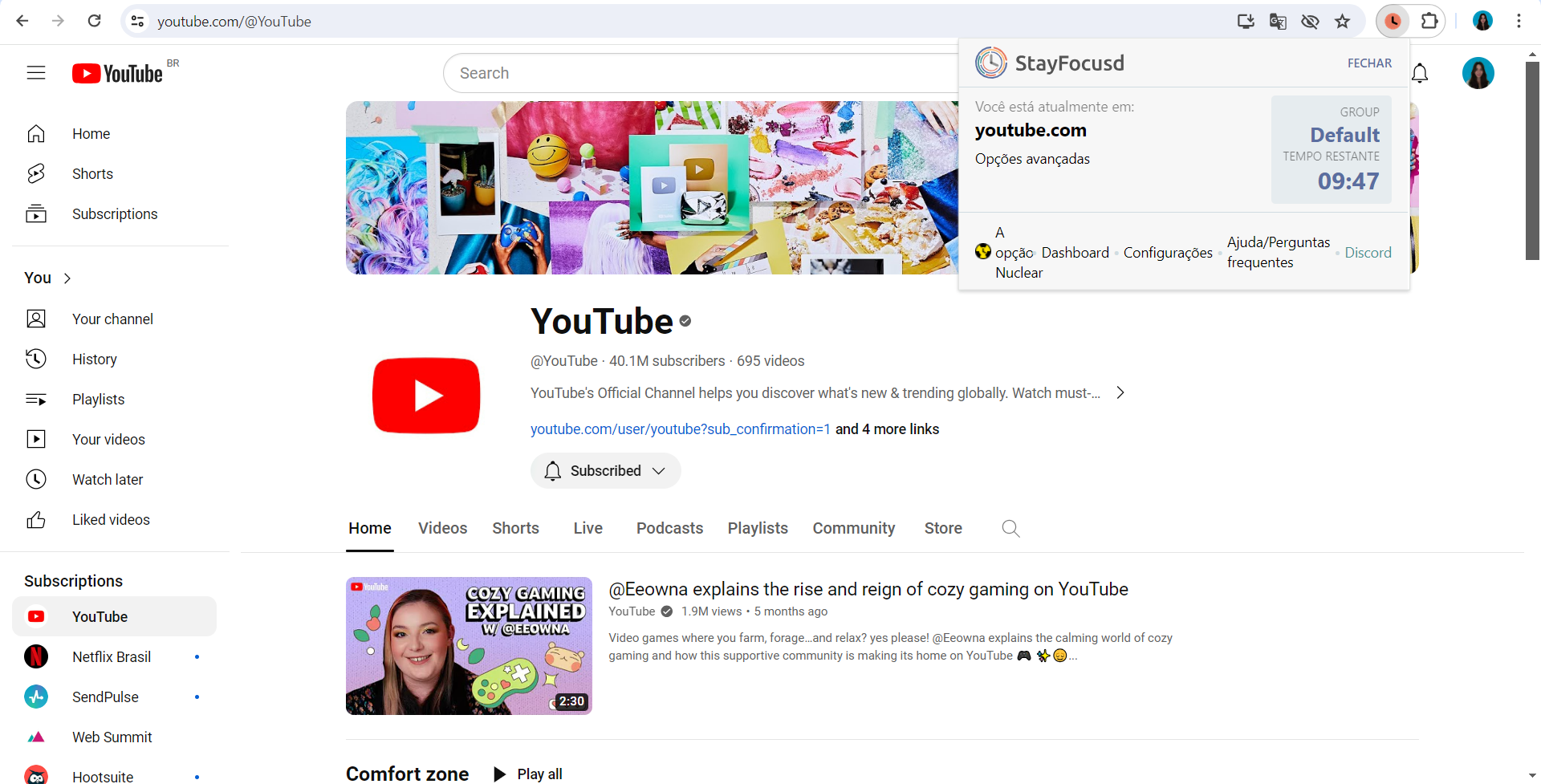This screenshot has height=784, width=1541.
Task: Click the StayFocusd extension icon in toolbar
Action: point(1393,21)
